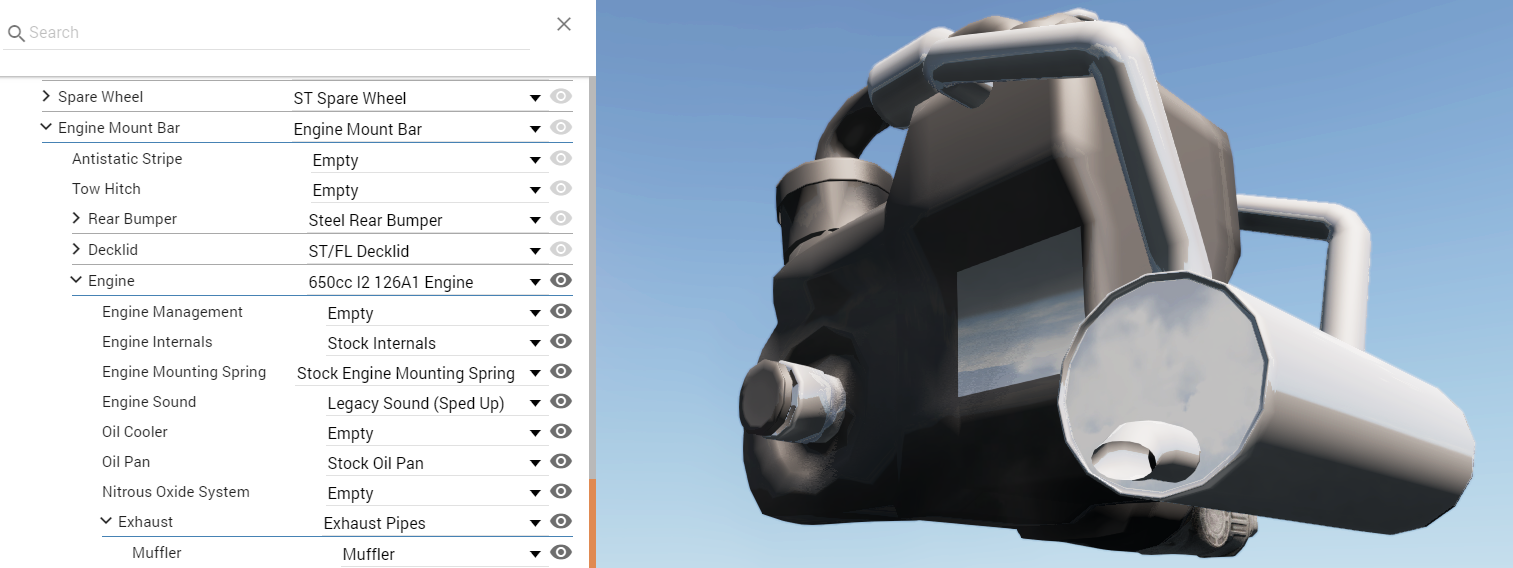This screenshot has height=568, width=1513.
Task: Expand the Rear Bumper sub-parts
Action: (76, 218)
